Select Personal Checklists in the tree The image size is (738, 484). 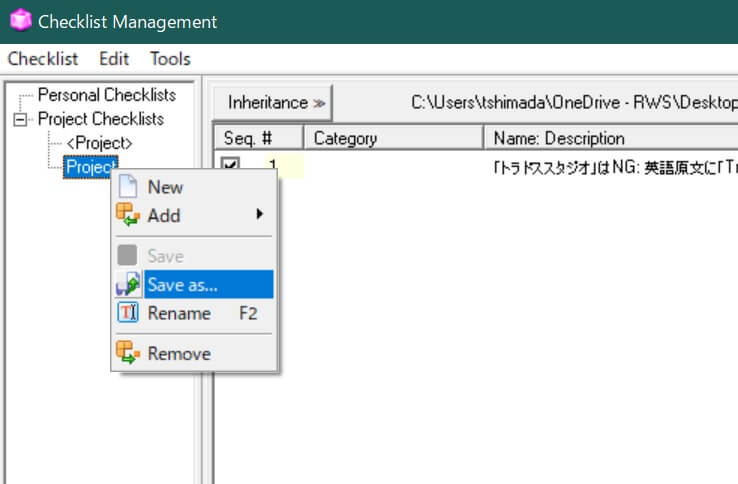pos(106,95)
